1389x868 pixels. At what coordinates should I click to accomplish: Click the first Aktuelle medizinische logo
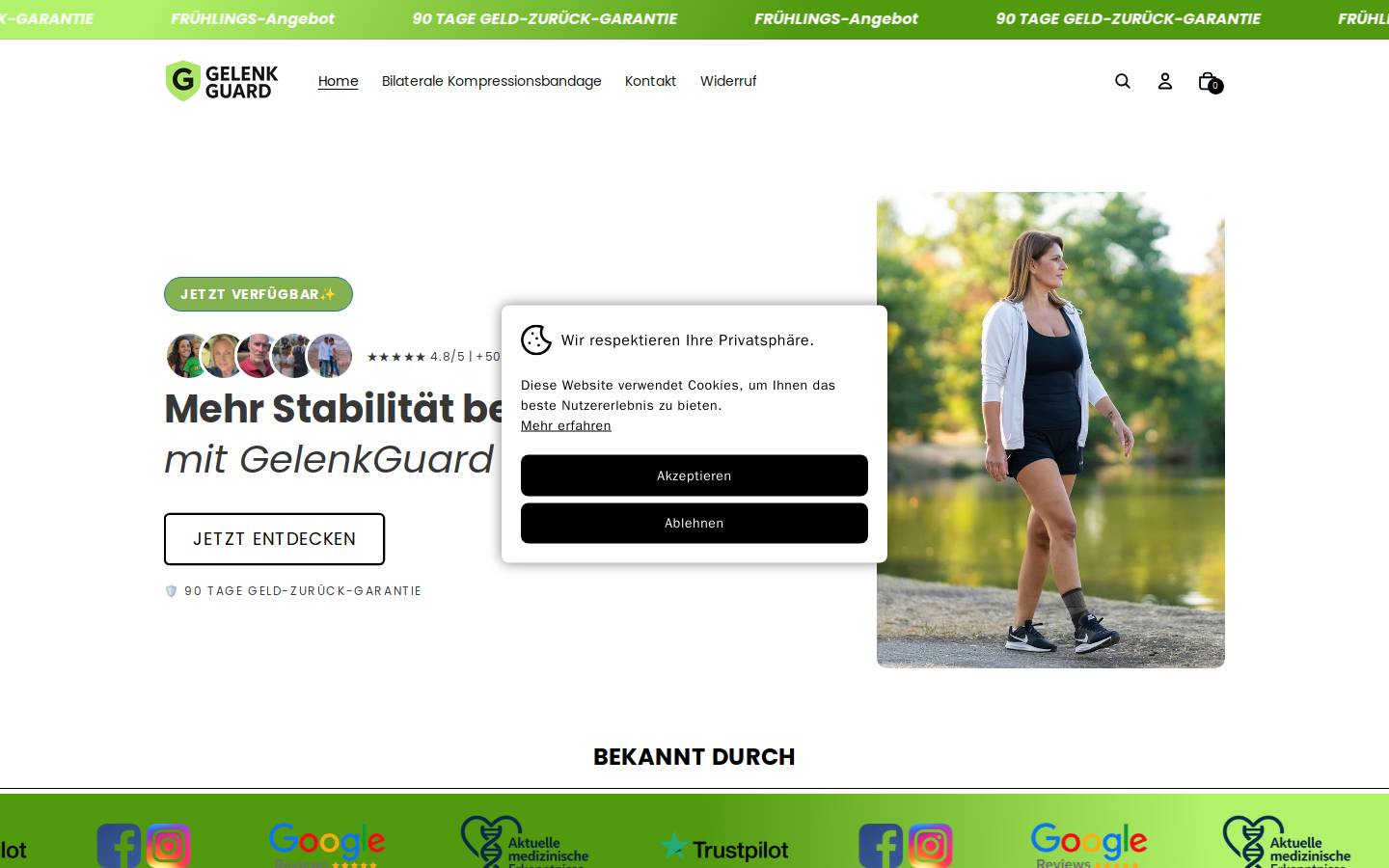tap(525, 843)
